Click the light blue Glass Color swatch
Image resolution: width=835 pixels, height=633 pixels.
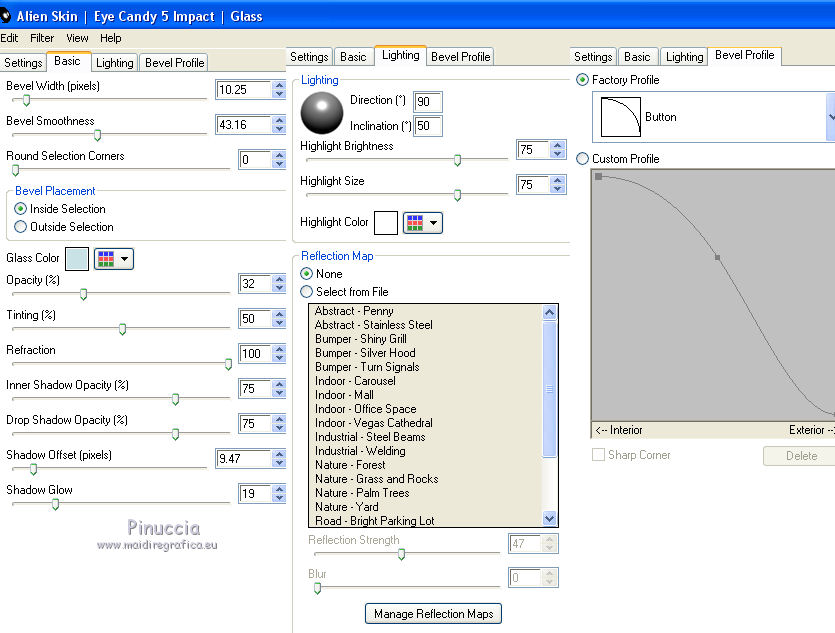(77, 259)
